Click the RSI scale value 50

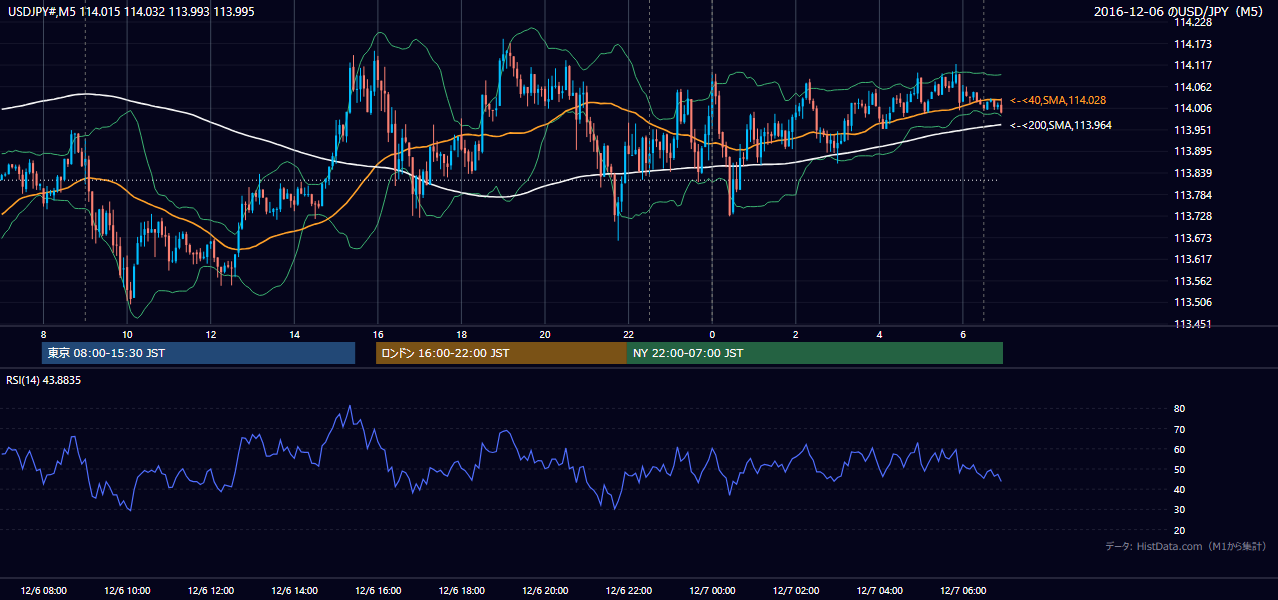pos(1179,469)
